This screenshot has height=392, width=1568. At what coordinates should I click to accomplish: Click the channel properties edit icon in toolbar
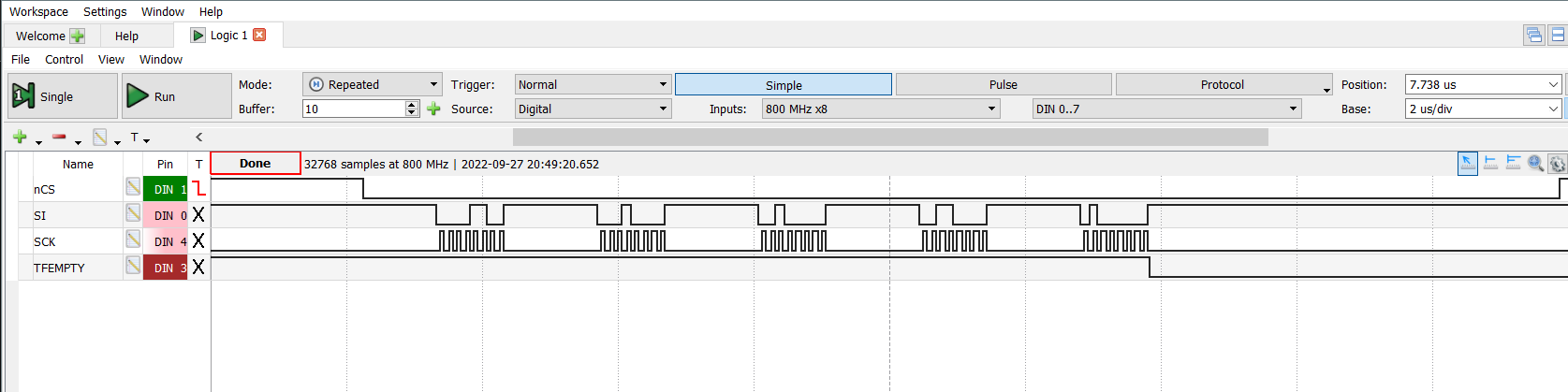[x=99, y=137]
